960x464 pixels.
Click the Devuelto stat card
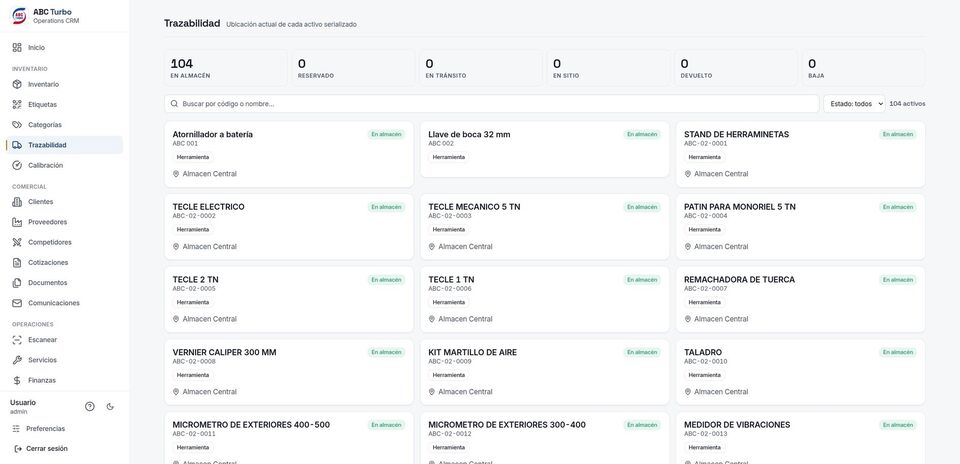737,68
